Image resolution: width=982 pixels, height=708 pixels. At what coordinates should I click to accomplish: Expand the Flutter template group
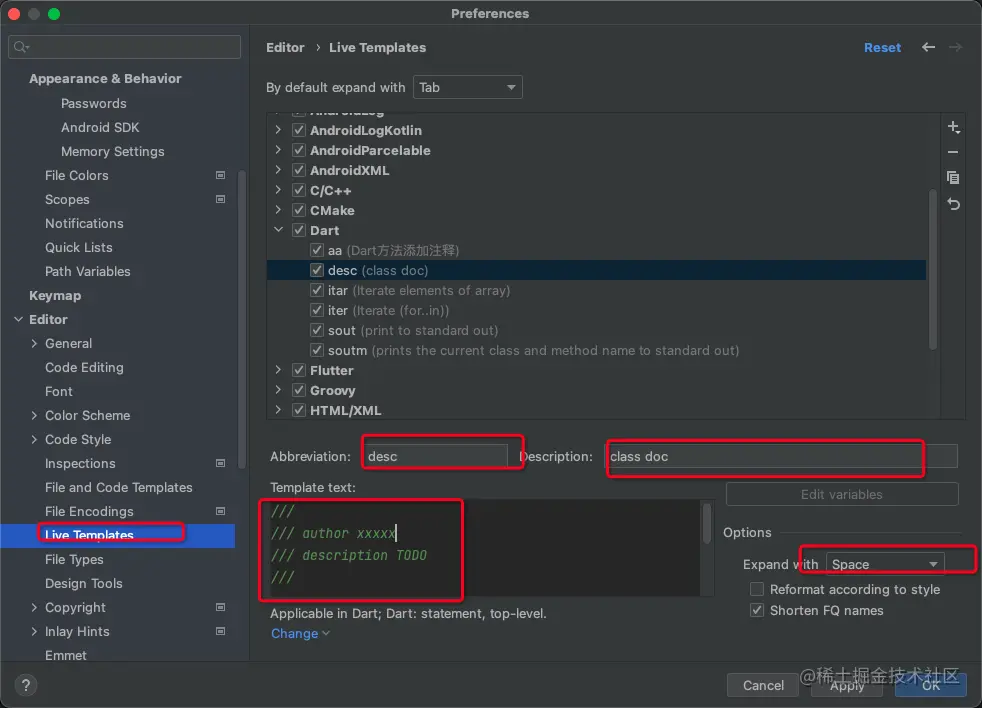point(278,370)
